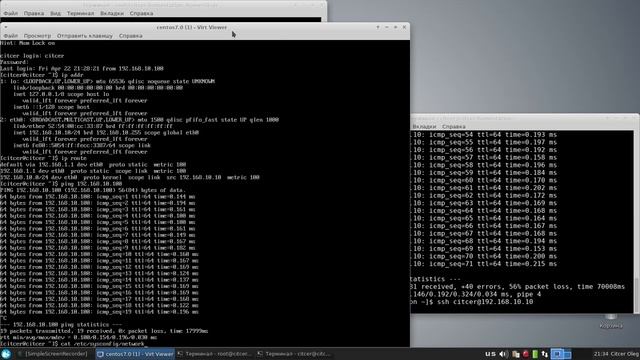Close the Virt Viewer window

404,27
